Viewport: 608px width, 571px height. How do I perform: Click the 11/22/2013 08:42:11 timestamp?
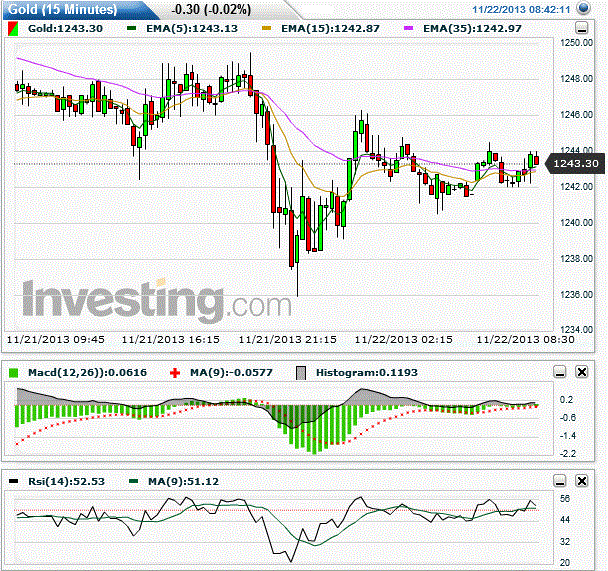pyautogui.click(x=521, y=10)
